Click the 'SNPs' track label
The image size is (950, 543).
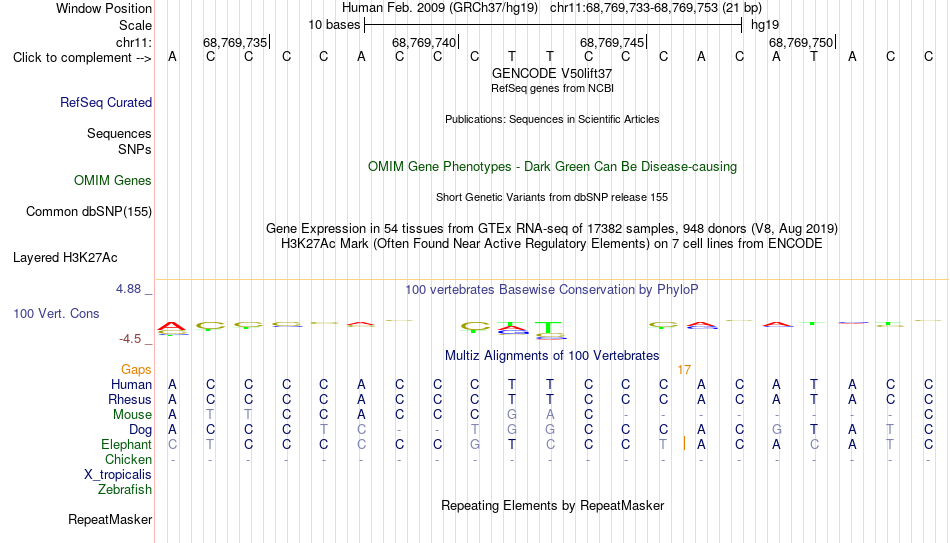[135, 149]
